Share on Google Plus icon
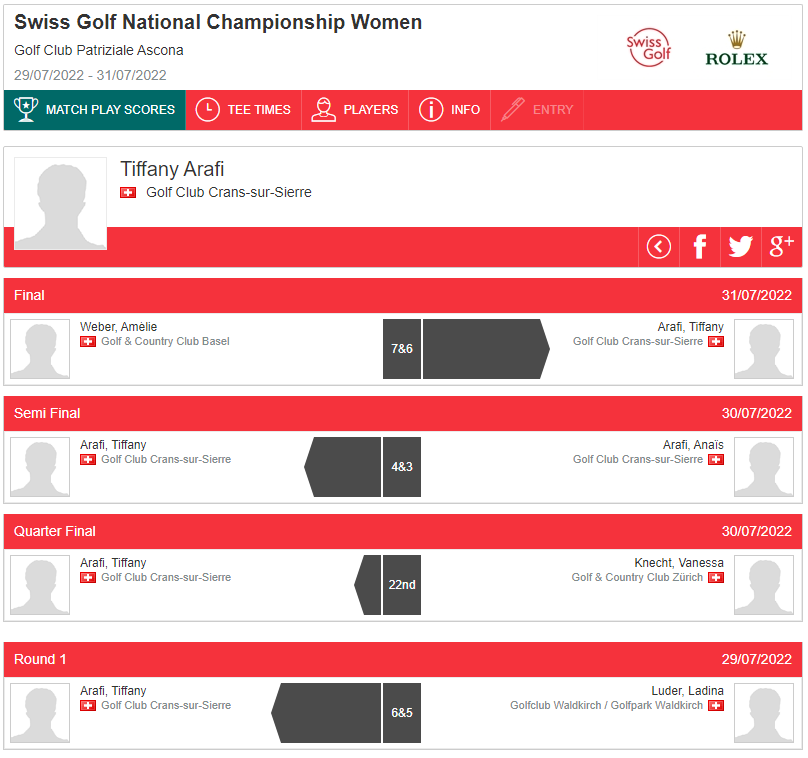This screenshot has height=758, width=808. 782,247
